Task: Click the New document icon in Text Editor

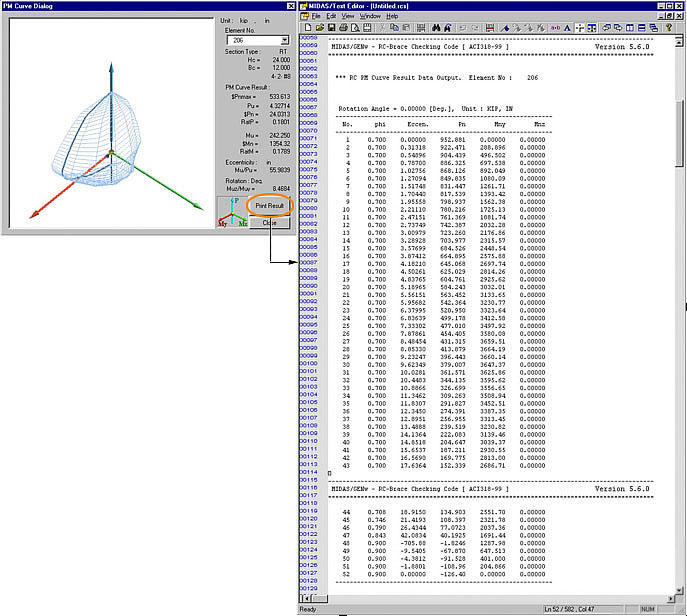Action: [x=308, y=28]
